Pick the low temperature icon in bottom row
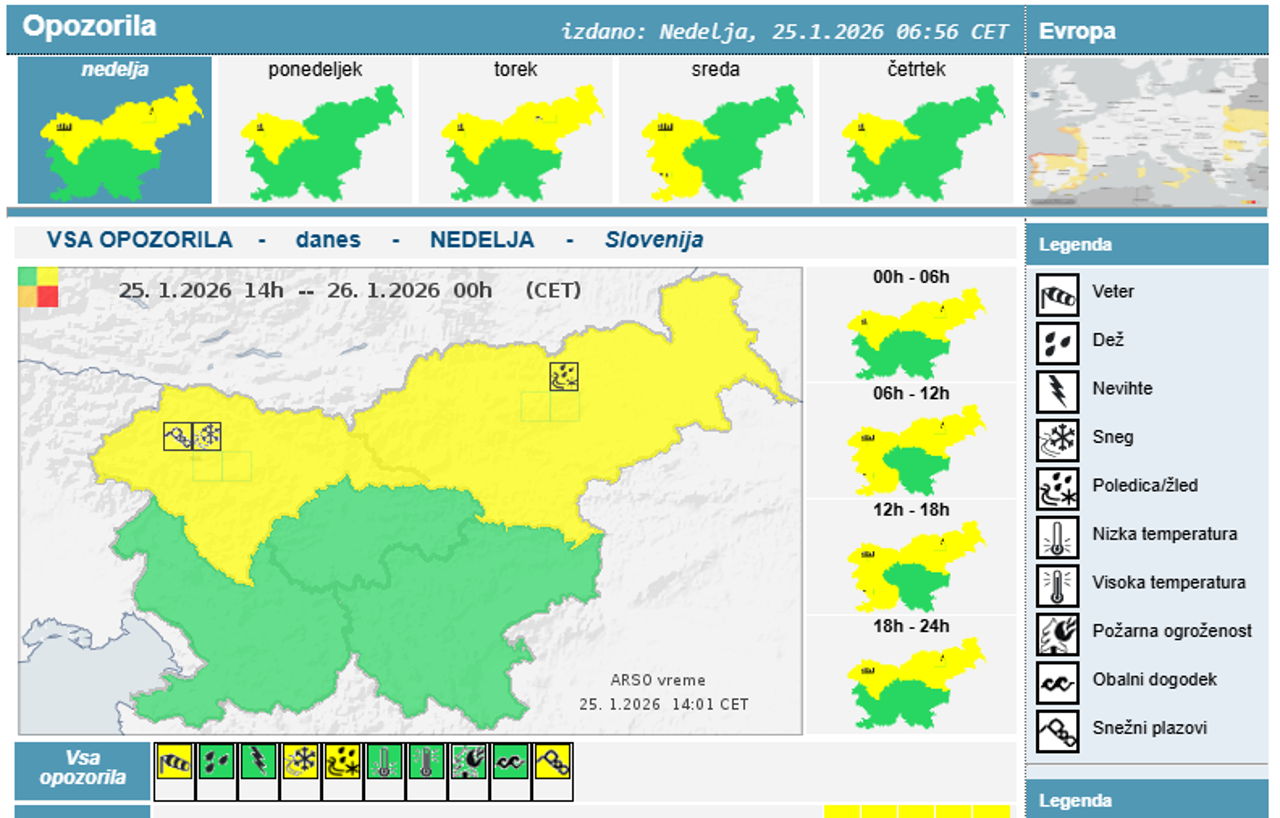The image size is (1280, 818). click(385, 761)
